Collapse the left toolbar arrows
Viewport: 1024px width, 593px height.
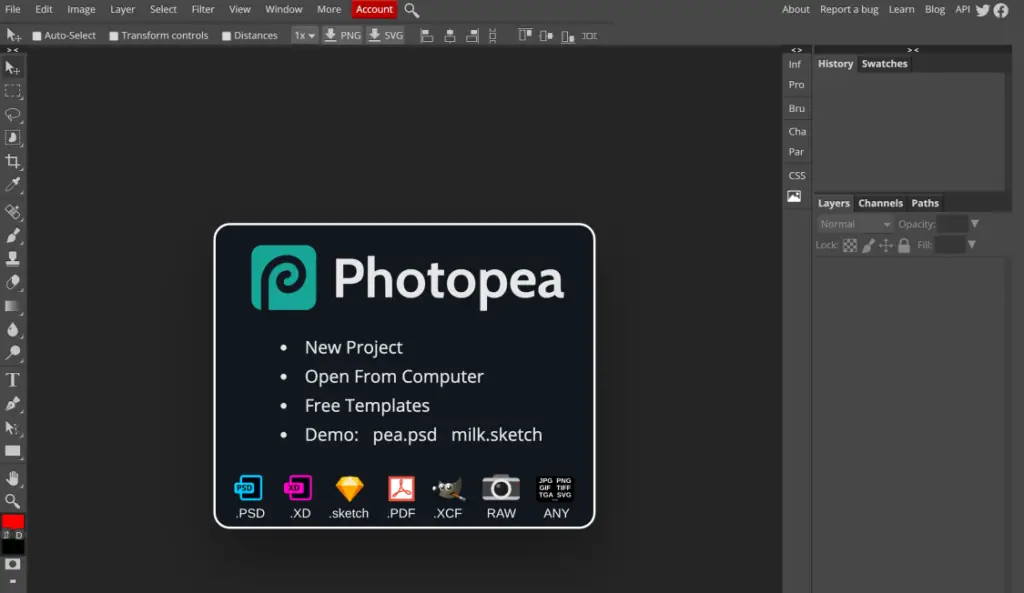12,50
